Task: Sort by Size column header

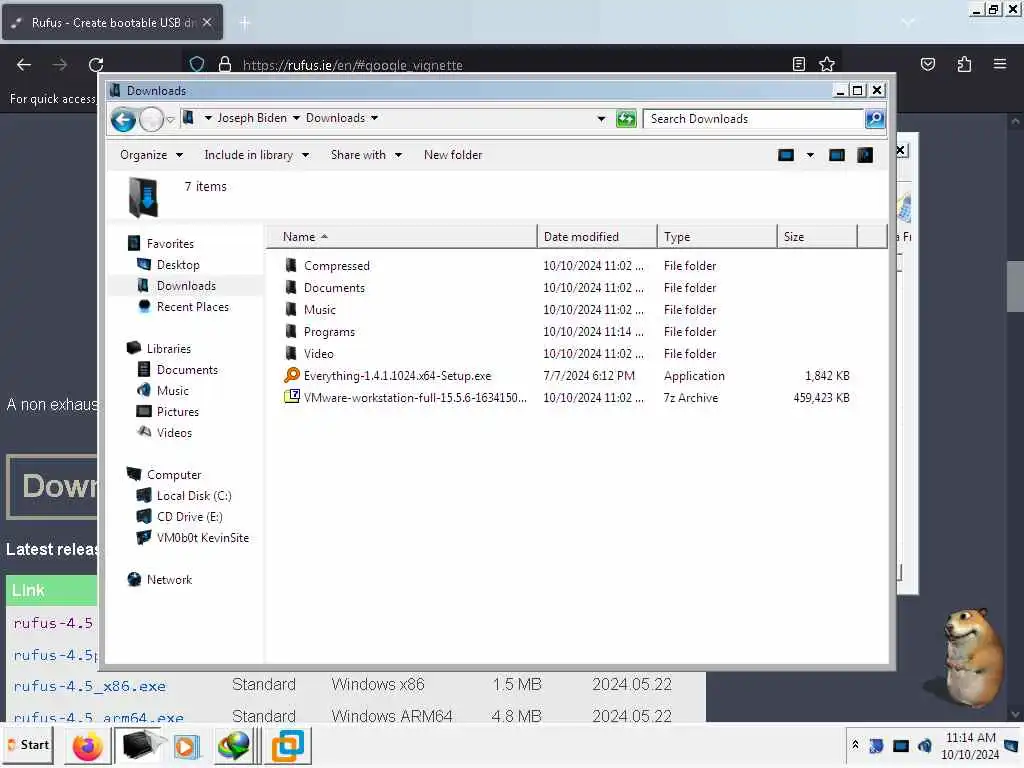Action: click(816, 236)
